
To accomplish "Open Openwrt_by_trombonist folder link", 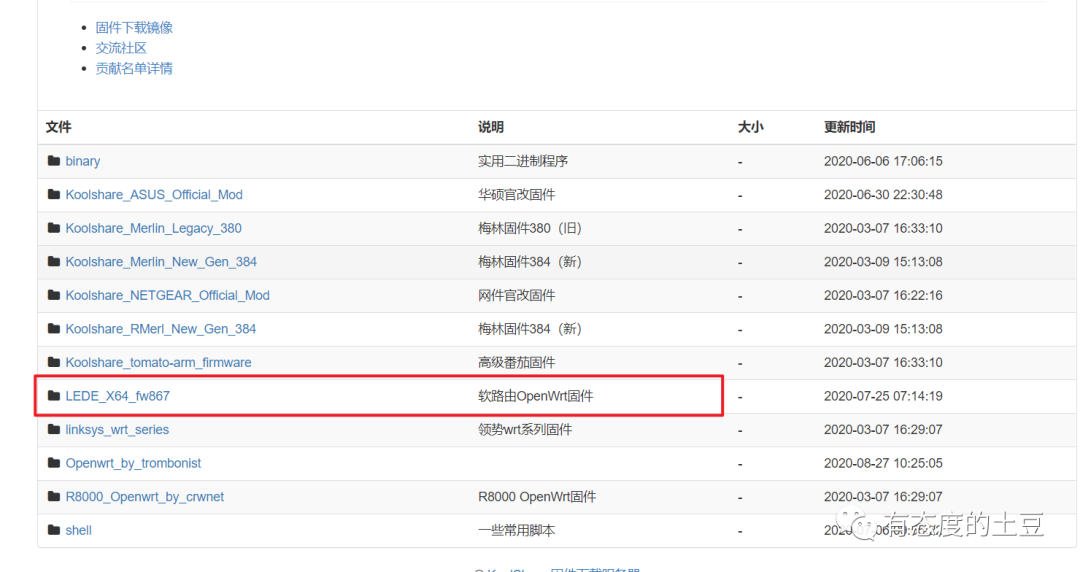I will point(133,463).
